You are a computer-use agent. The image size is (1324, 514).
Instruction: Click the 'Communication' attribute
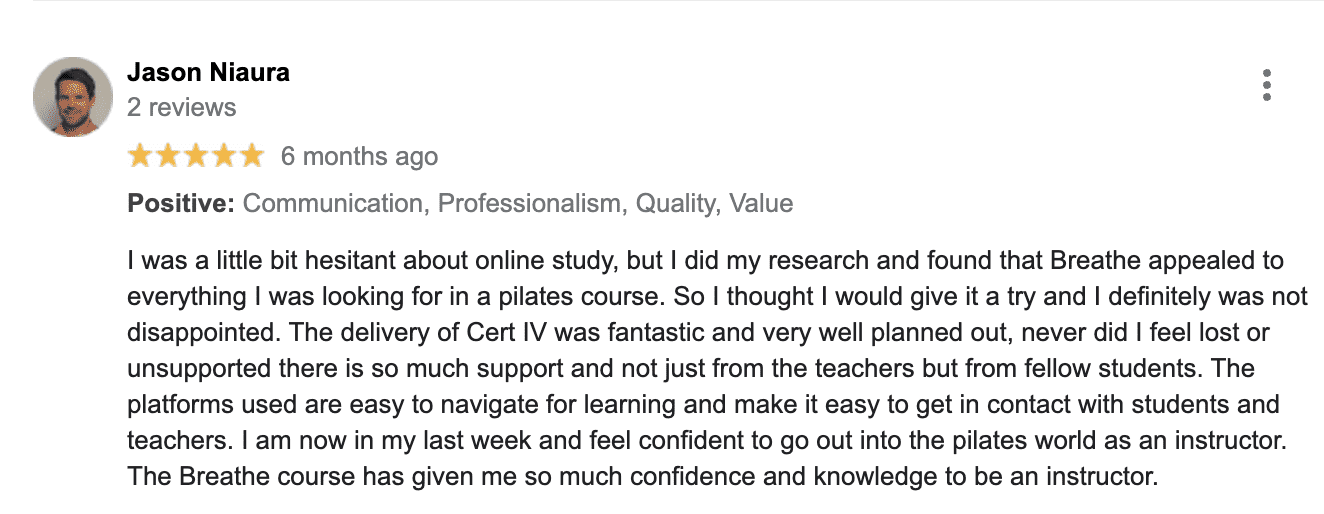tap(333, 204)
